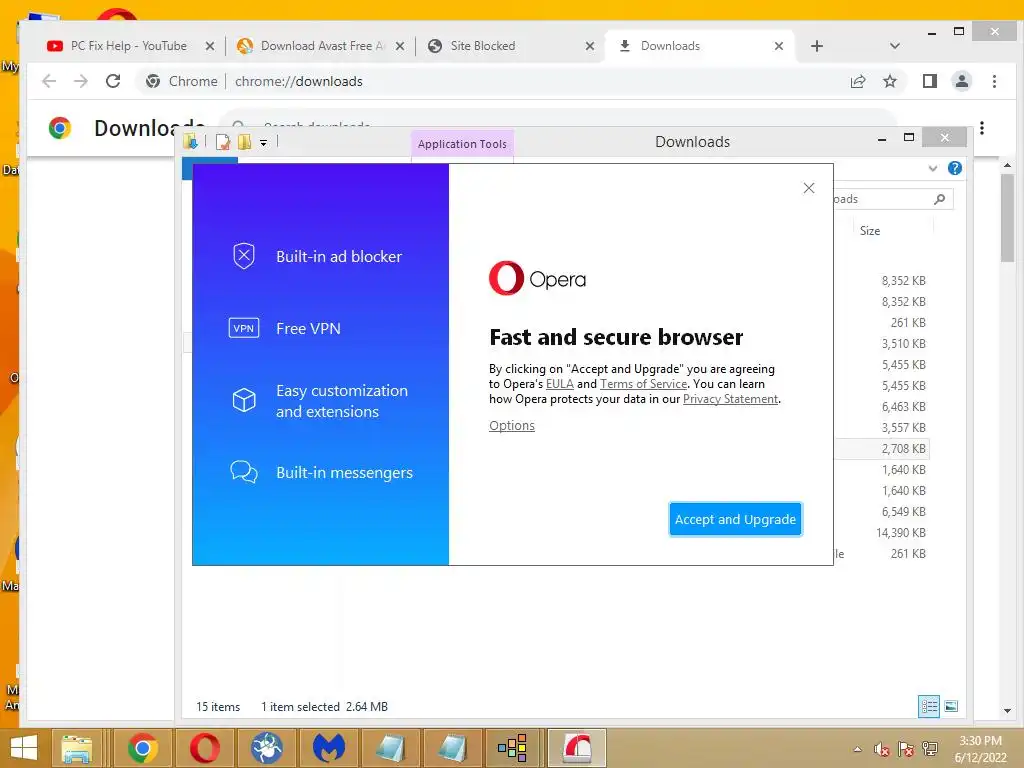Click the New folder icon in Explorer quick access
This screenshot has width=1024, height=768.
(245, 142)
